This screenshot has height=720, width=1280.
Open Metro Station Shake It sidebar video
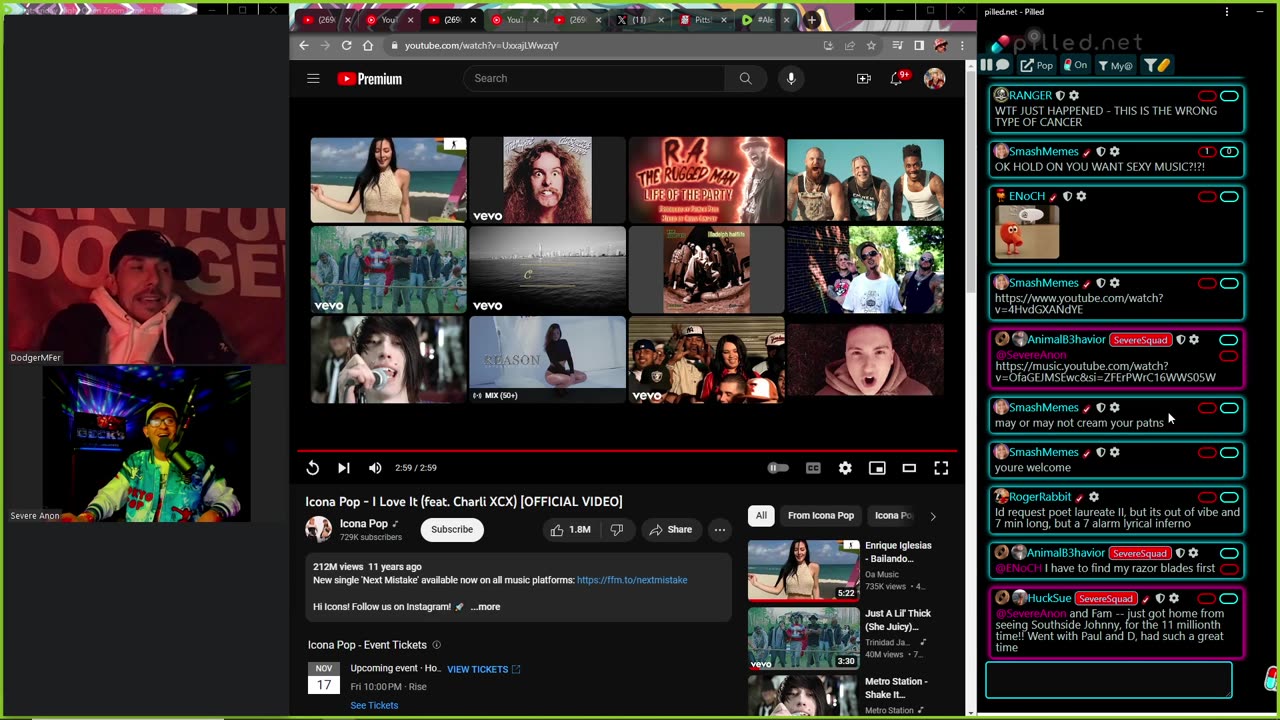point(803,696)
